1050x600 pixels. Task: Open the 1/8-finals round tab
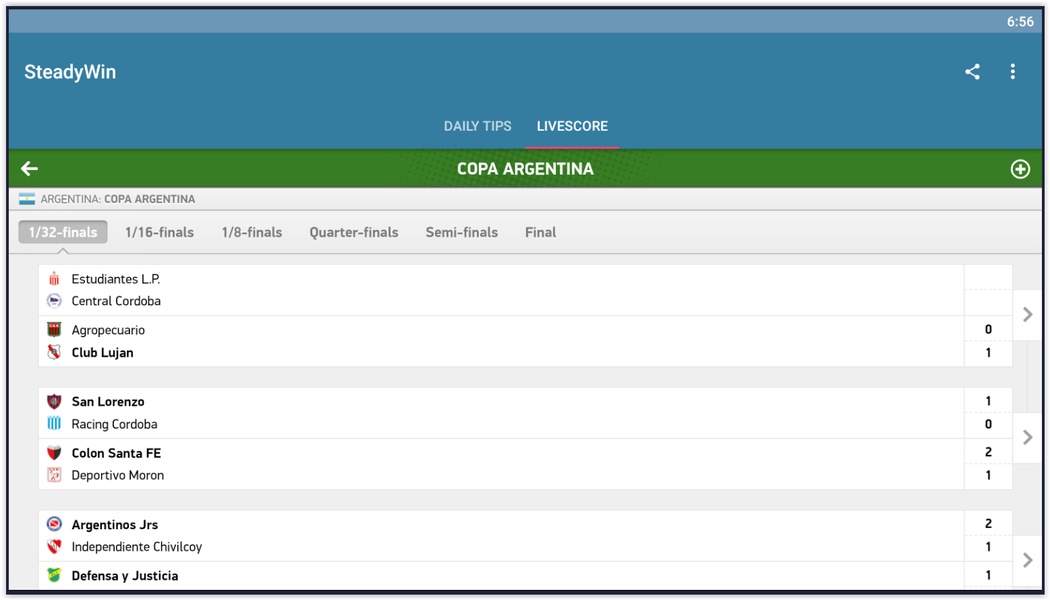(x=252, y=232)
